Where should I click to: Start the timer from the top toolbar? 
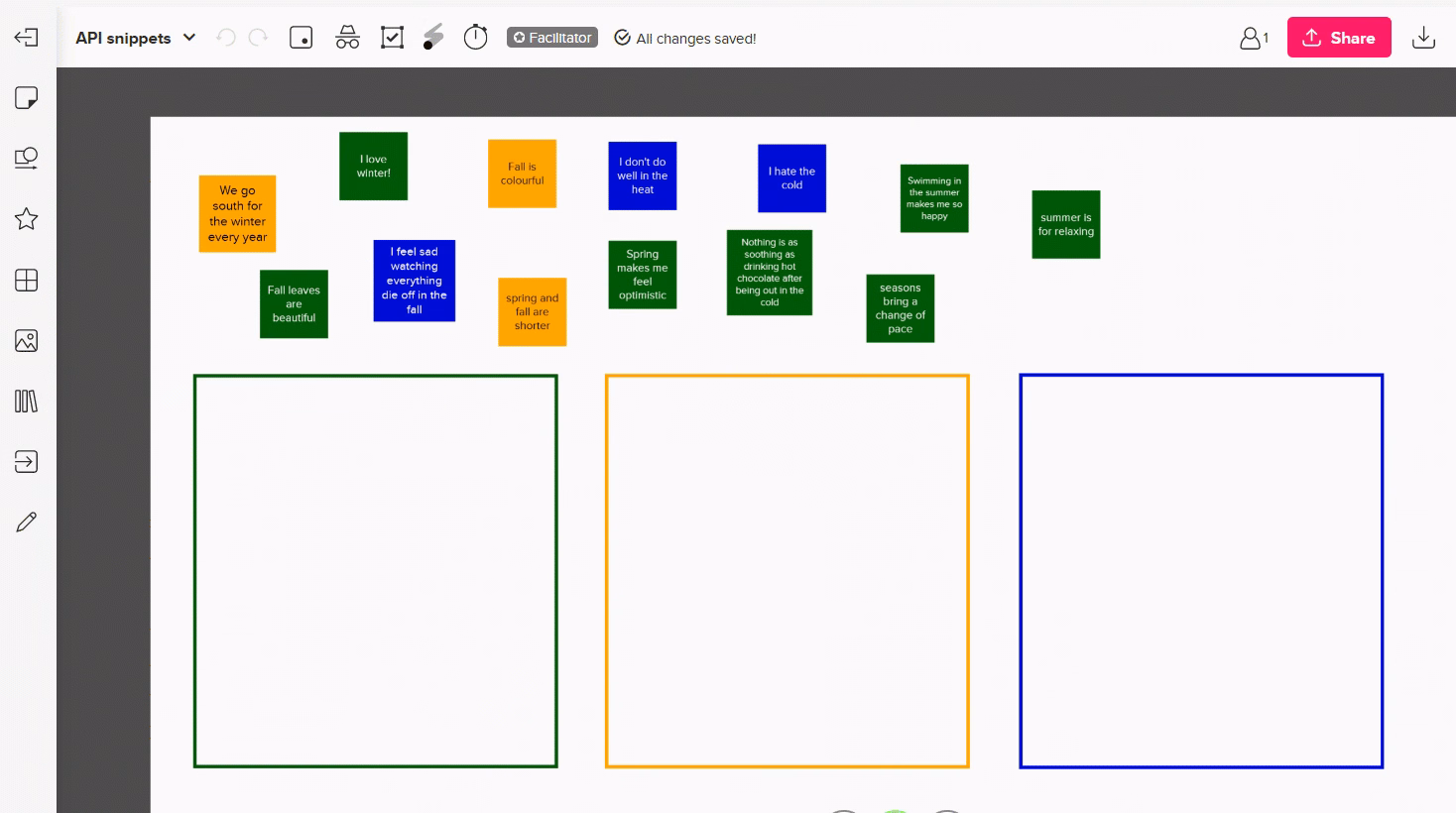point(476,38)
